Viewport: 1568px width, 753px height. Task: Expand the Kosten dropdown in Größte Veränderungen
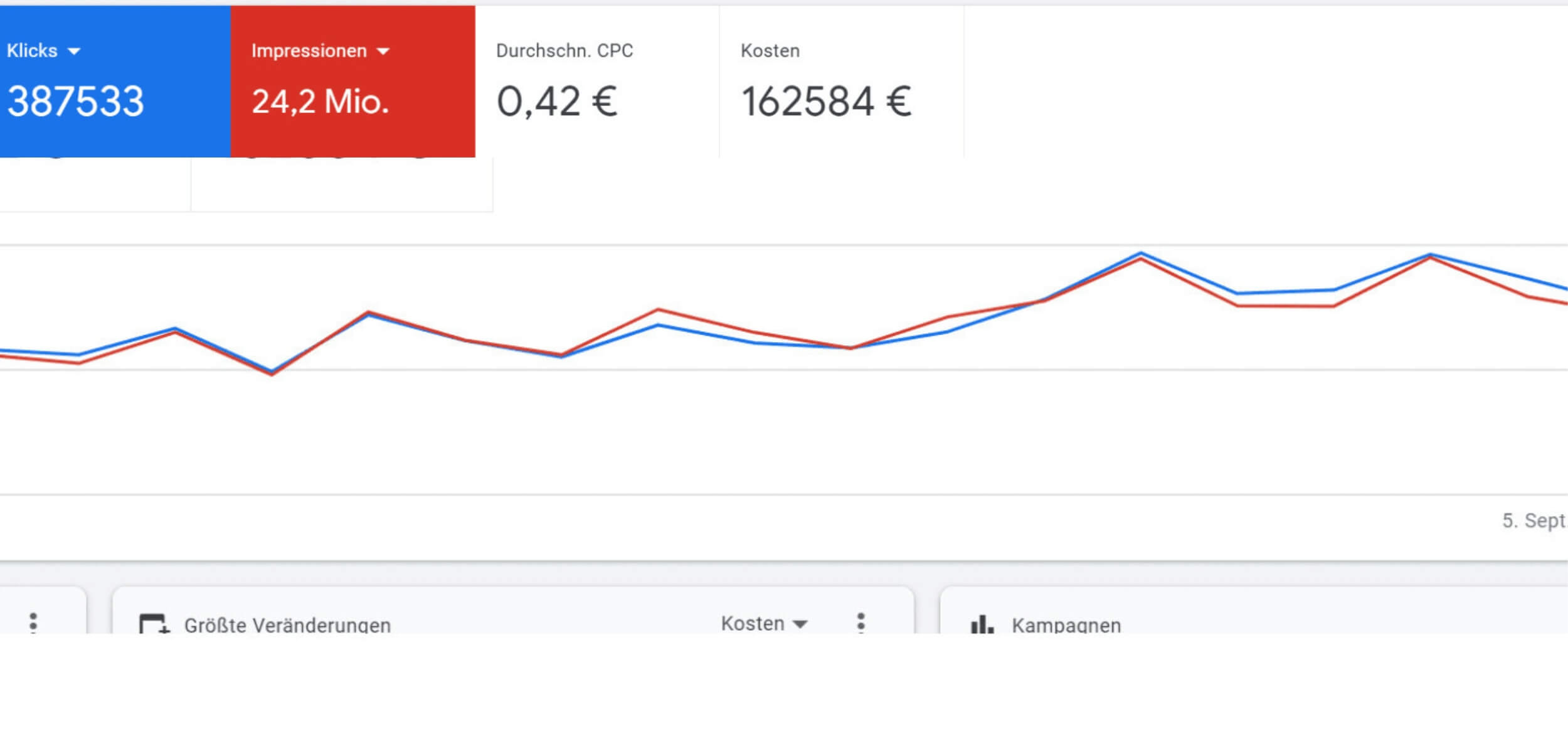coord(799,624)
